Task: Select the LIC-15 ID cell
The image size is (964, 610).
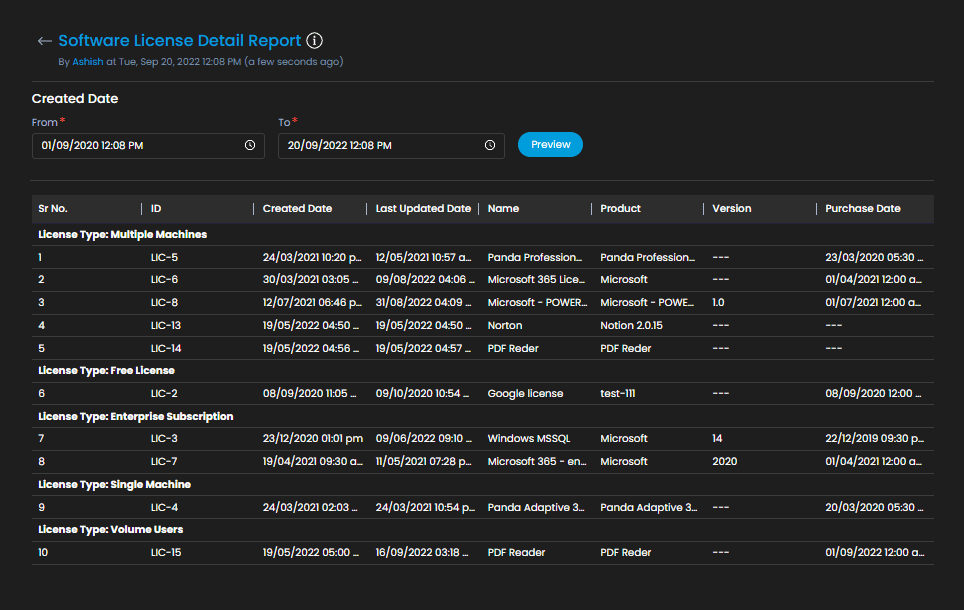Action: [166, 552]
